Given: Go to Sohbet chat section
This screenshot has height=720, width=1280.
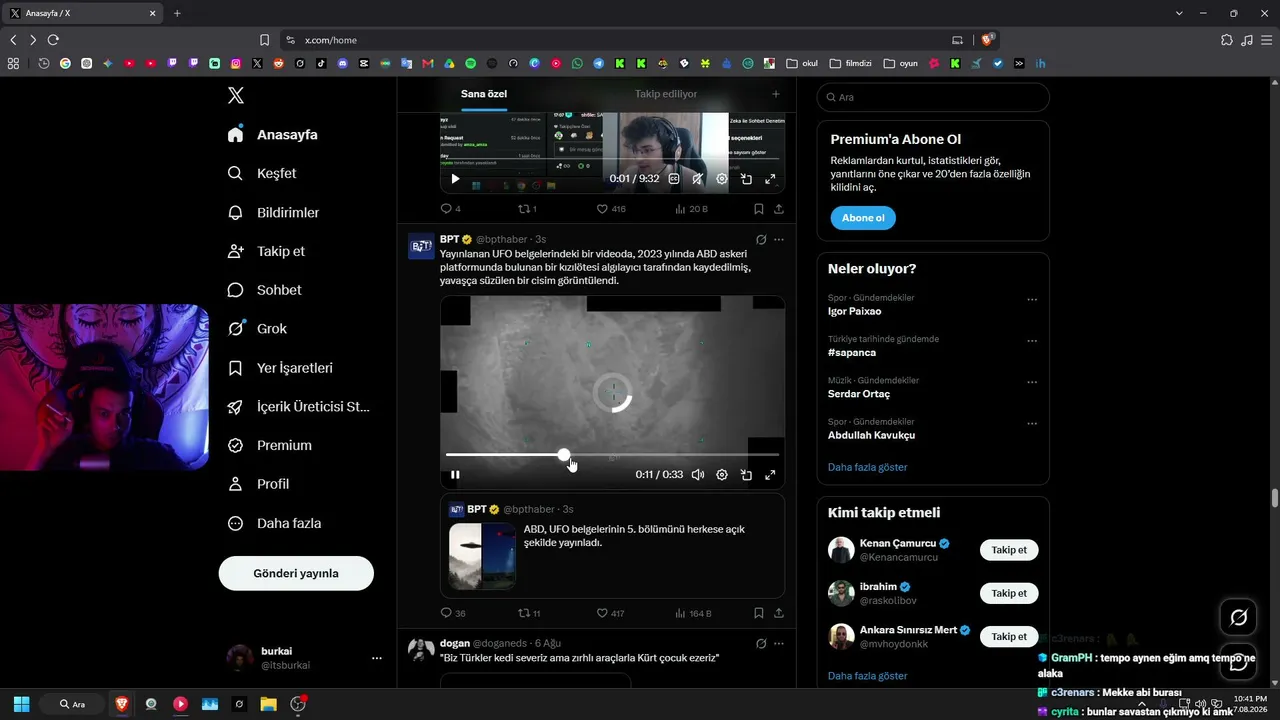Looking at the screenshot, I should [x=265, y=290].
